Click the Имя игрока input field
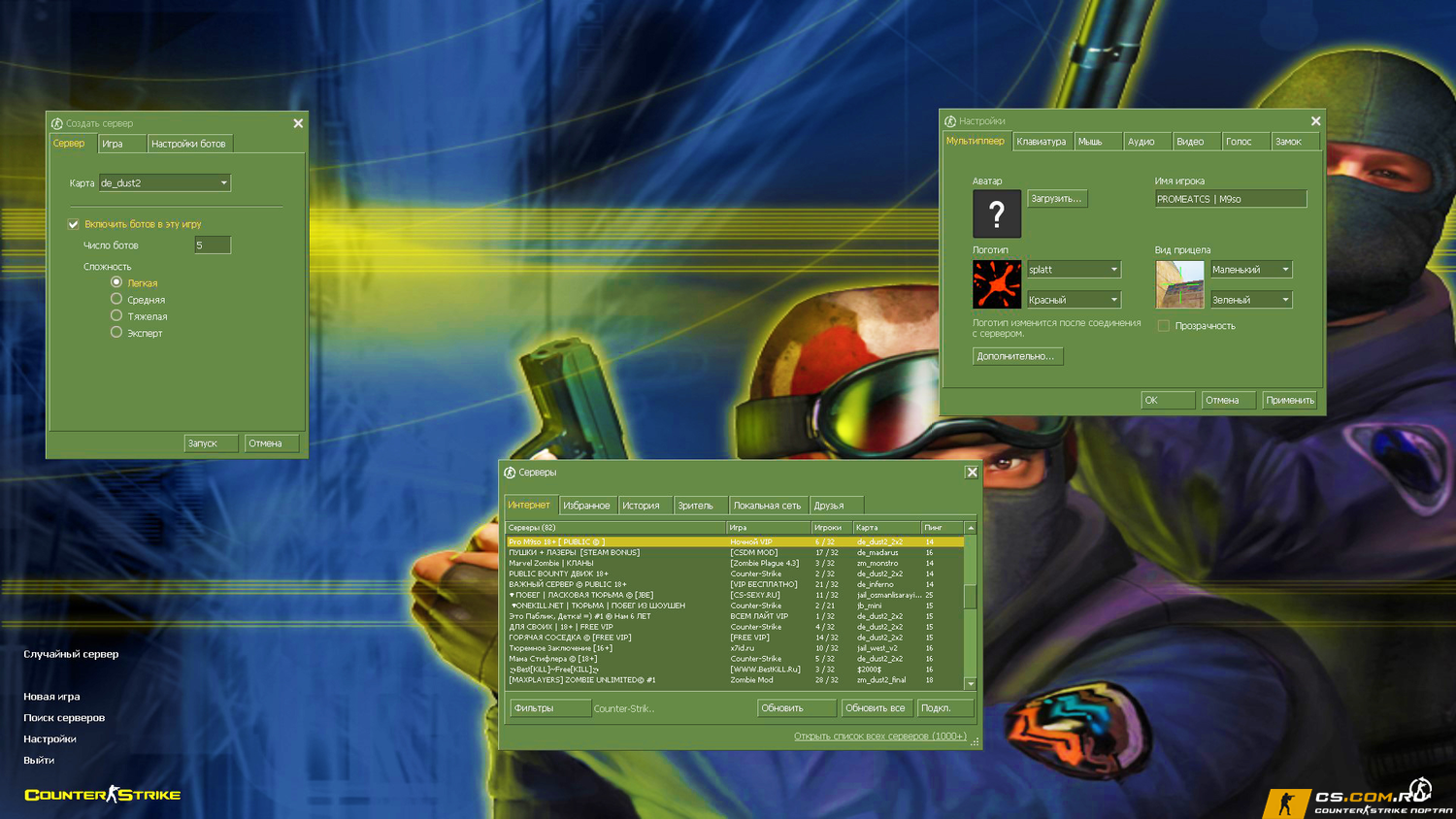The height and width of the screenshot is (819, 1456). point(1230,199)
